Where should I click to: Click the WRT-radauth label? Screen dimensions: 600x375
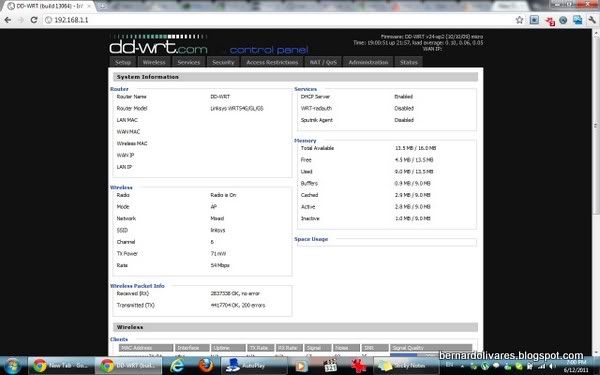(x=316, y=108)
